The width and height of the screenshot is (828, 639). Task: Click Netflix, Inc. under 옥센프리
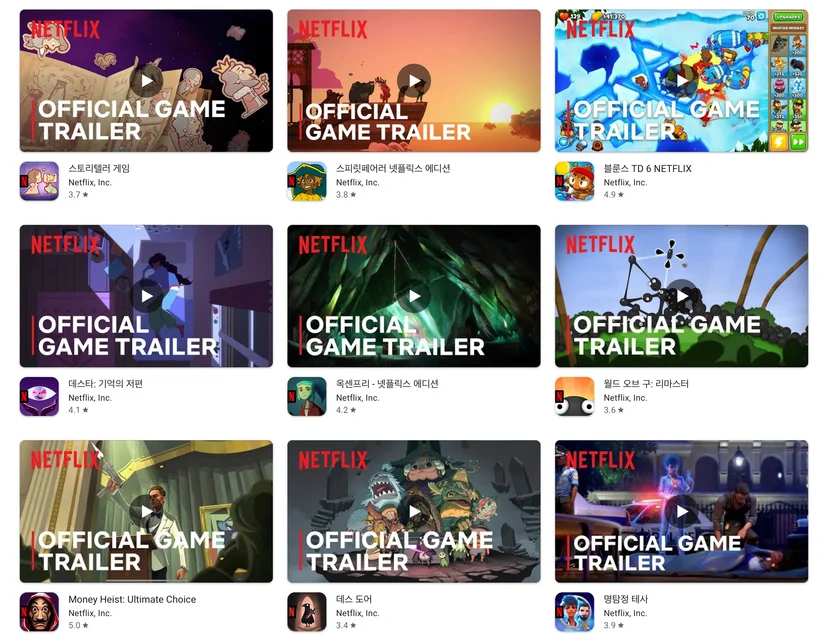(x=357, y=398)
